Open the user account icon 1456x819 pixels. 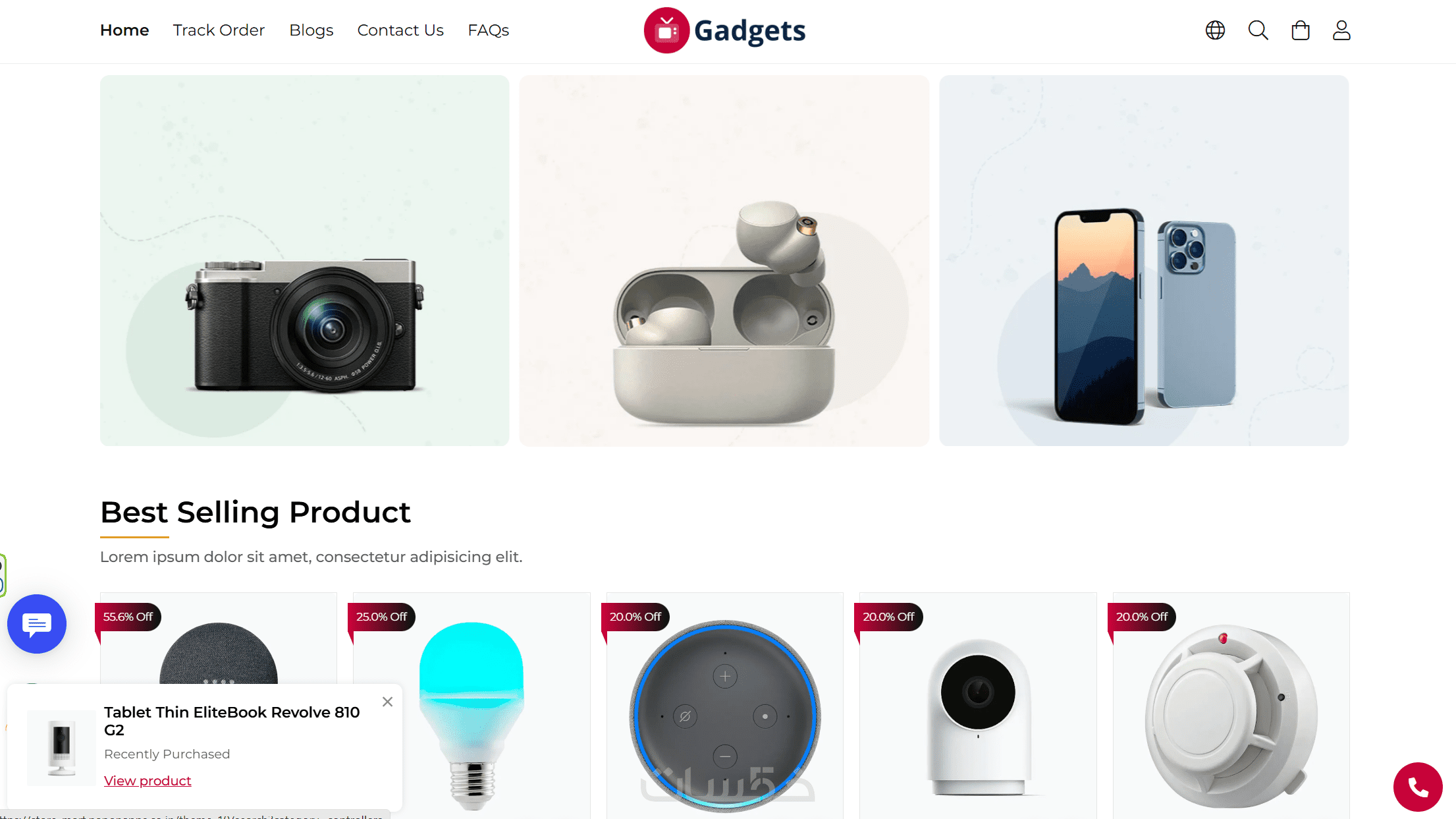(1341, 30)
